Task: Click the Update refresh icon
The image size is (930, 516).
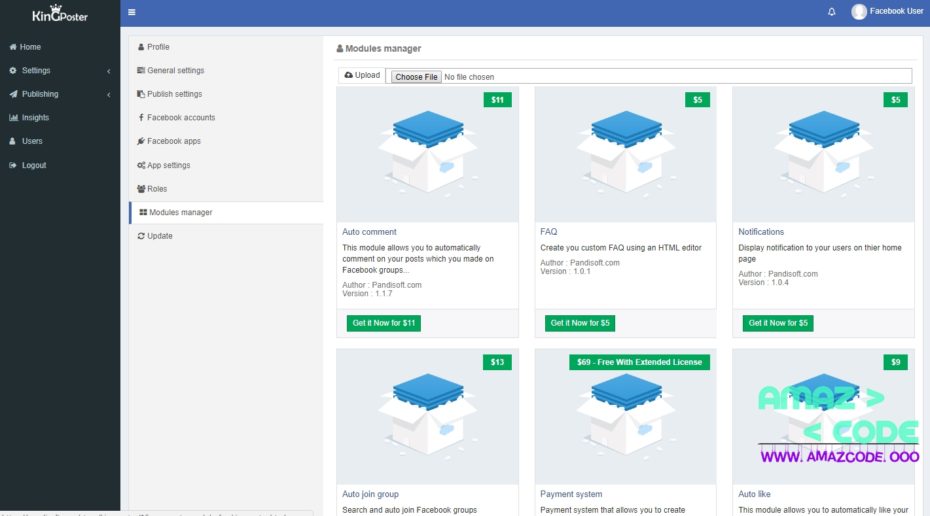Action: [x=141, y=236]
